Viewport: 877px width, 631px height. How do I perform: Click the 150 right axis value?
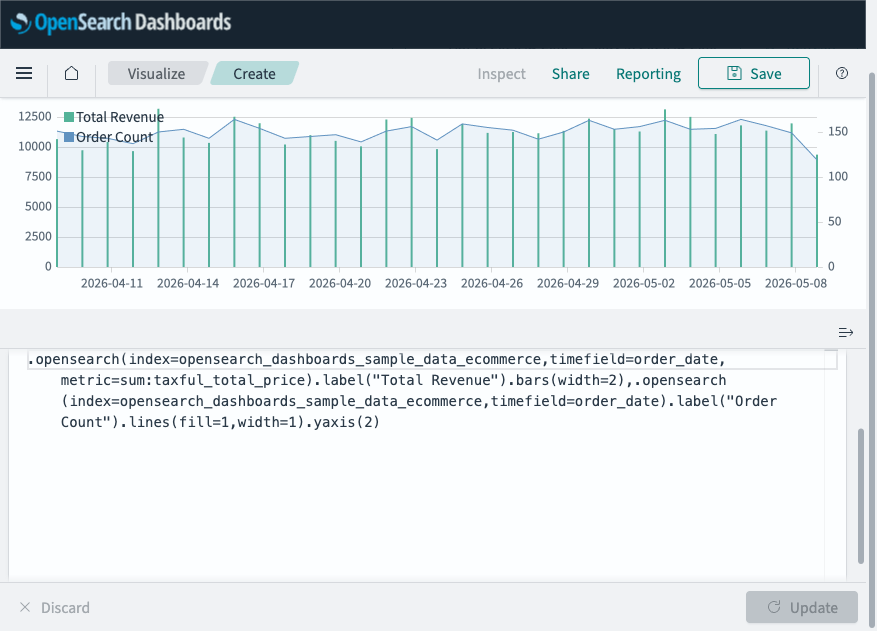[838, 131]
